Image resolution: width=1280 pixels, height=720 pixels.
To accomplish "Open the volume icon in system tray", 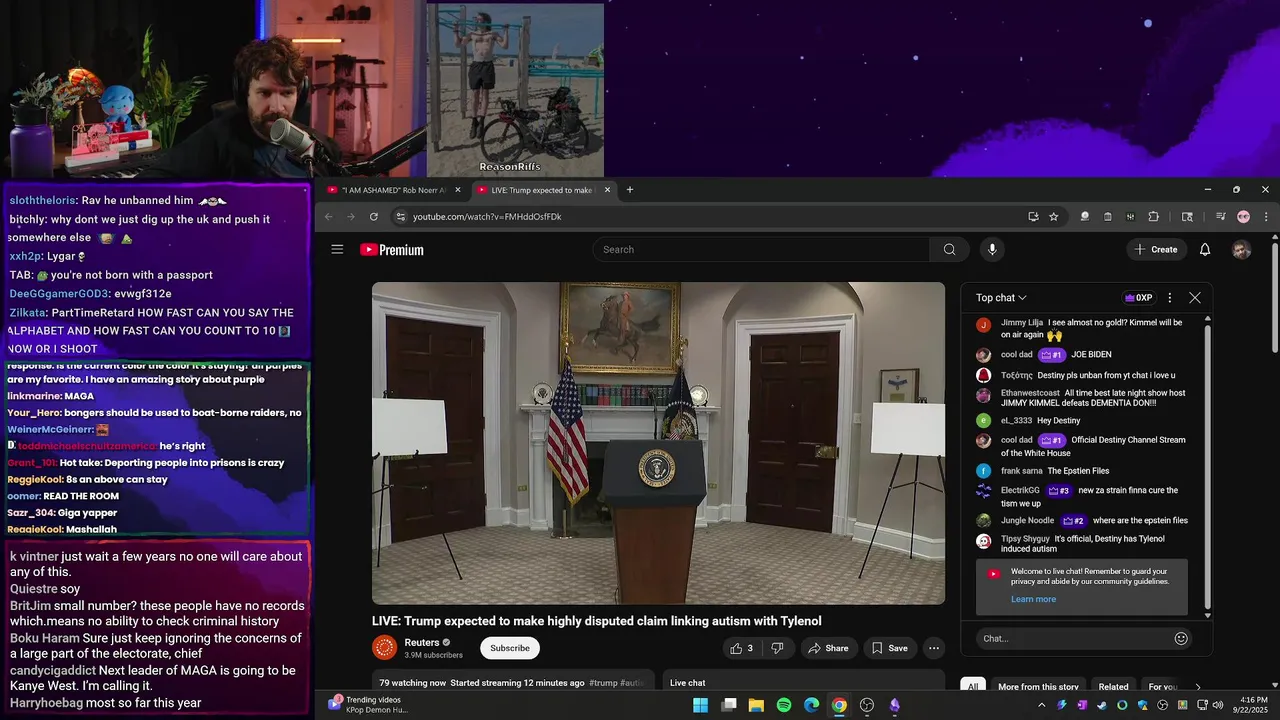I will click(1217, 705).
